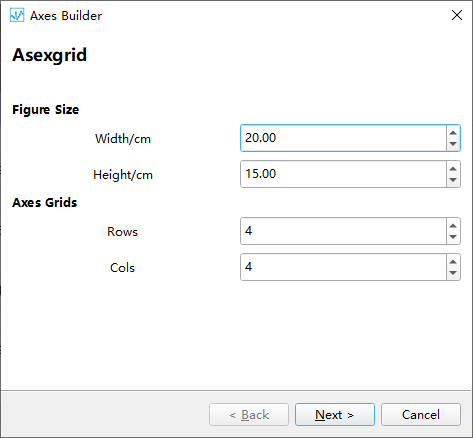Increase Width/cm with up arrow
The width and height of the screenshot is (473, 438).
[x=453, y=132]
